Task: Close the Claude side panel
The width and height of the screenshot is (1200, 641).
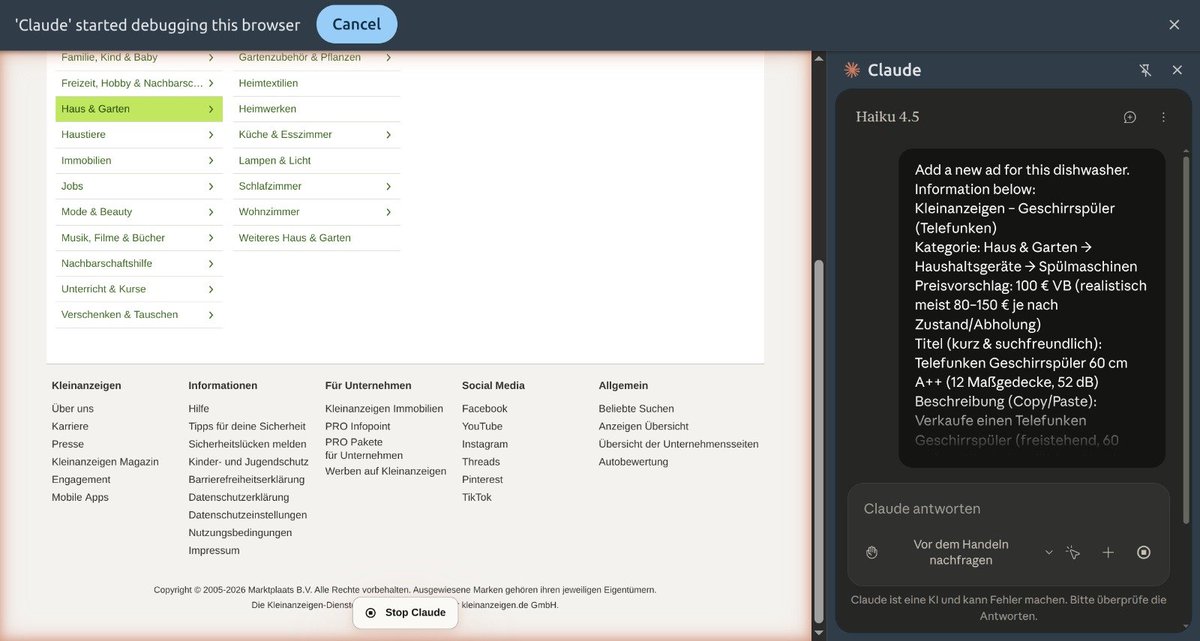Action: coord(1177,70)
